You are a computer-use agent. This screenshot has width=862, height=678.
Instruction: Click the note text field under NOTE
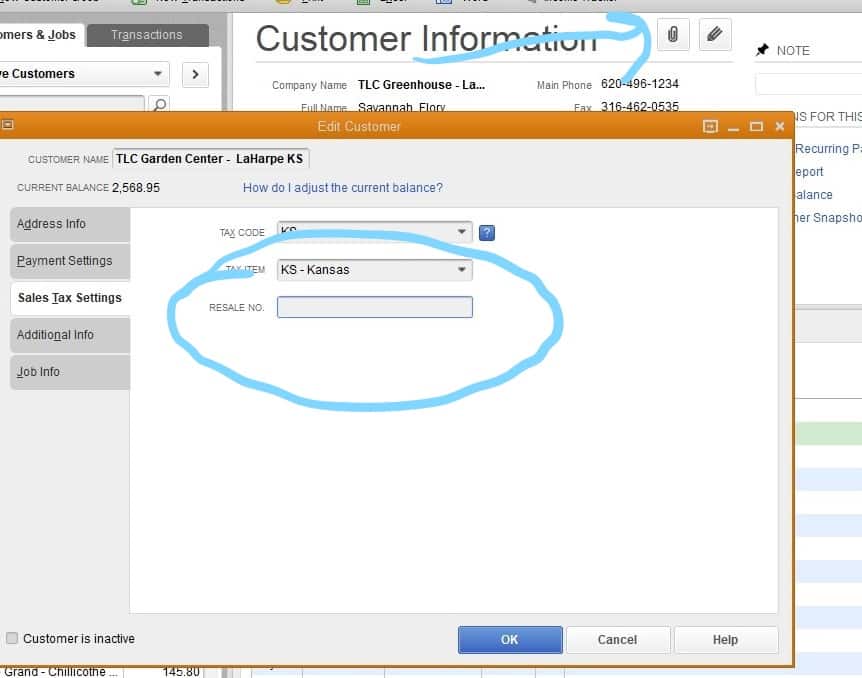tap(809, 84)
